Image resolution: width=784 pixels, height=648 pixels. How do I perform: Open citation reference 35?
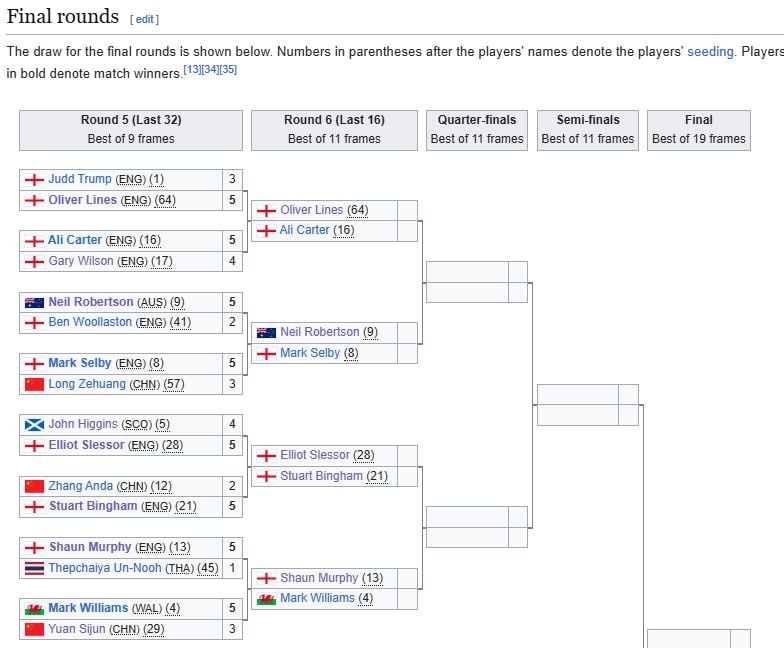point(228,70)
